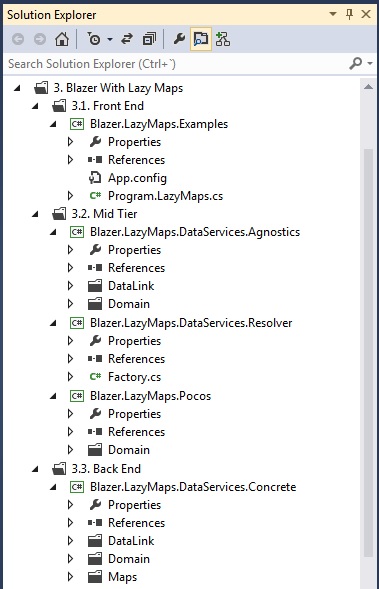Click the Search Solution Explorer field
379x589 pixels.
tap(177, 64)
